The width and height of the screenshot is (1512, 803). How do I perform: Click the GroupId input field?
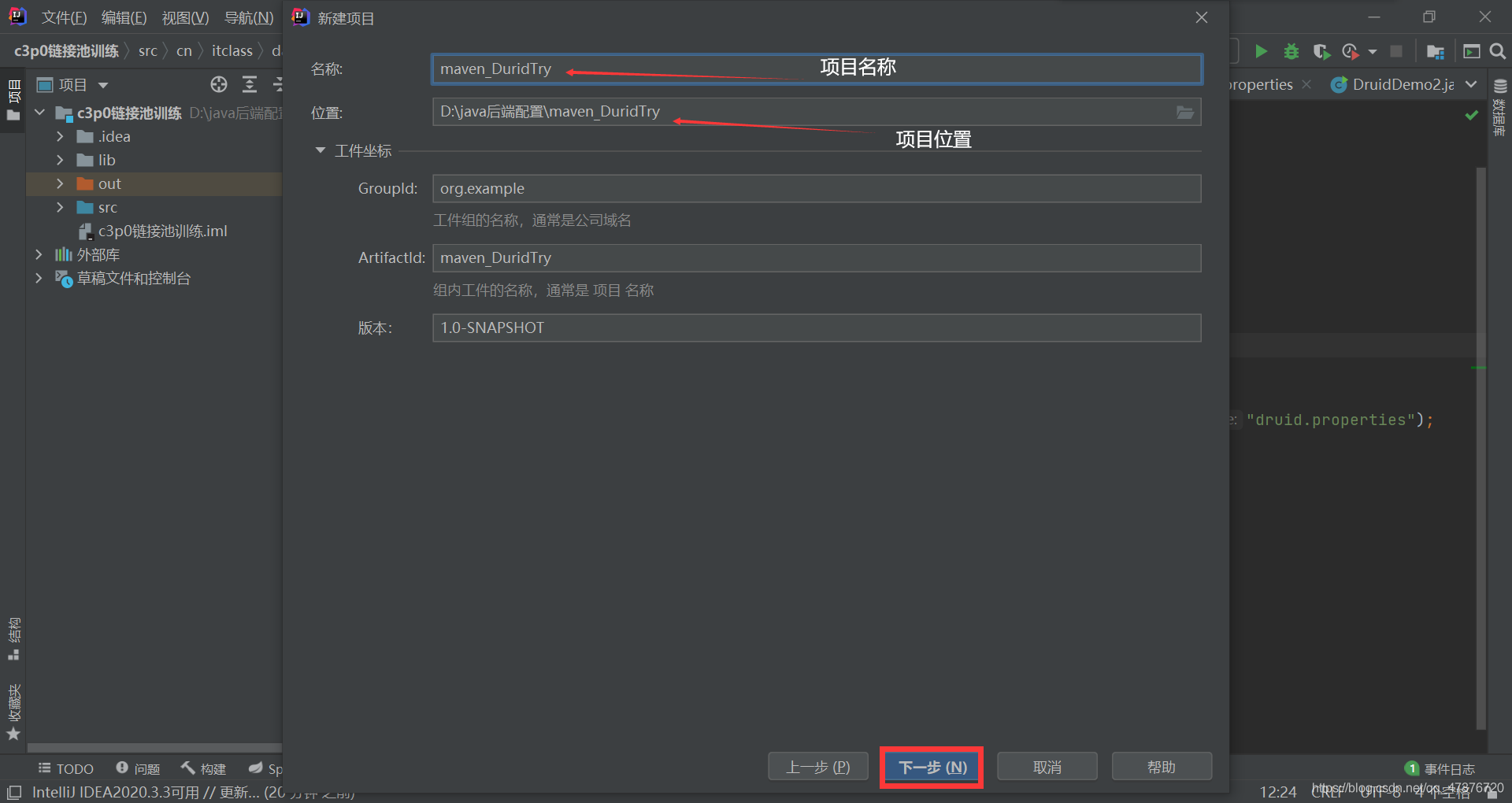817,189
